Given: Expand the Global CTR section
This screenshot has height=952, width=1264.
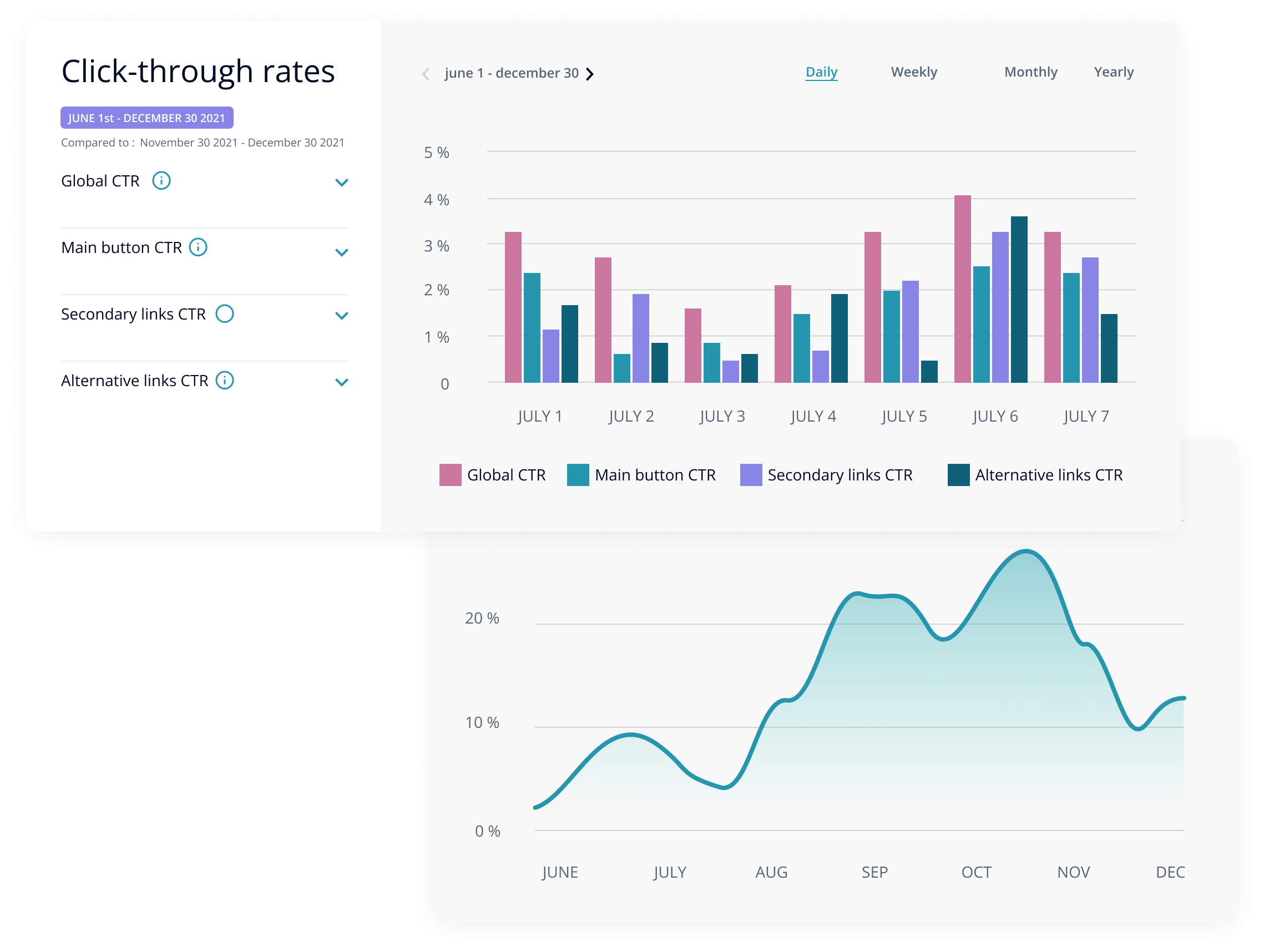Looking at the screenshot, I should point(341,183).
